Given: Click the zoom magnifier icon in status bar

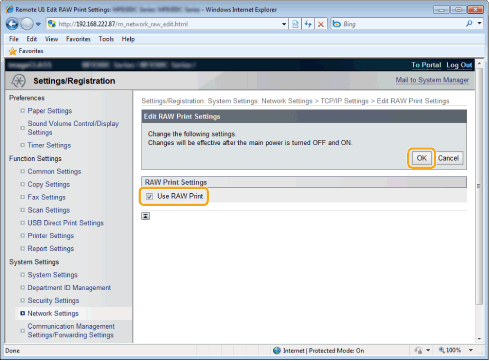Looking at the screenshot, I should tap(441, 350).
